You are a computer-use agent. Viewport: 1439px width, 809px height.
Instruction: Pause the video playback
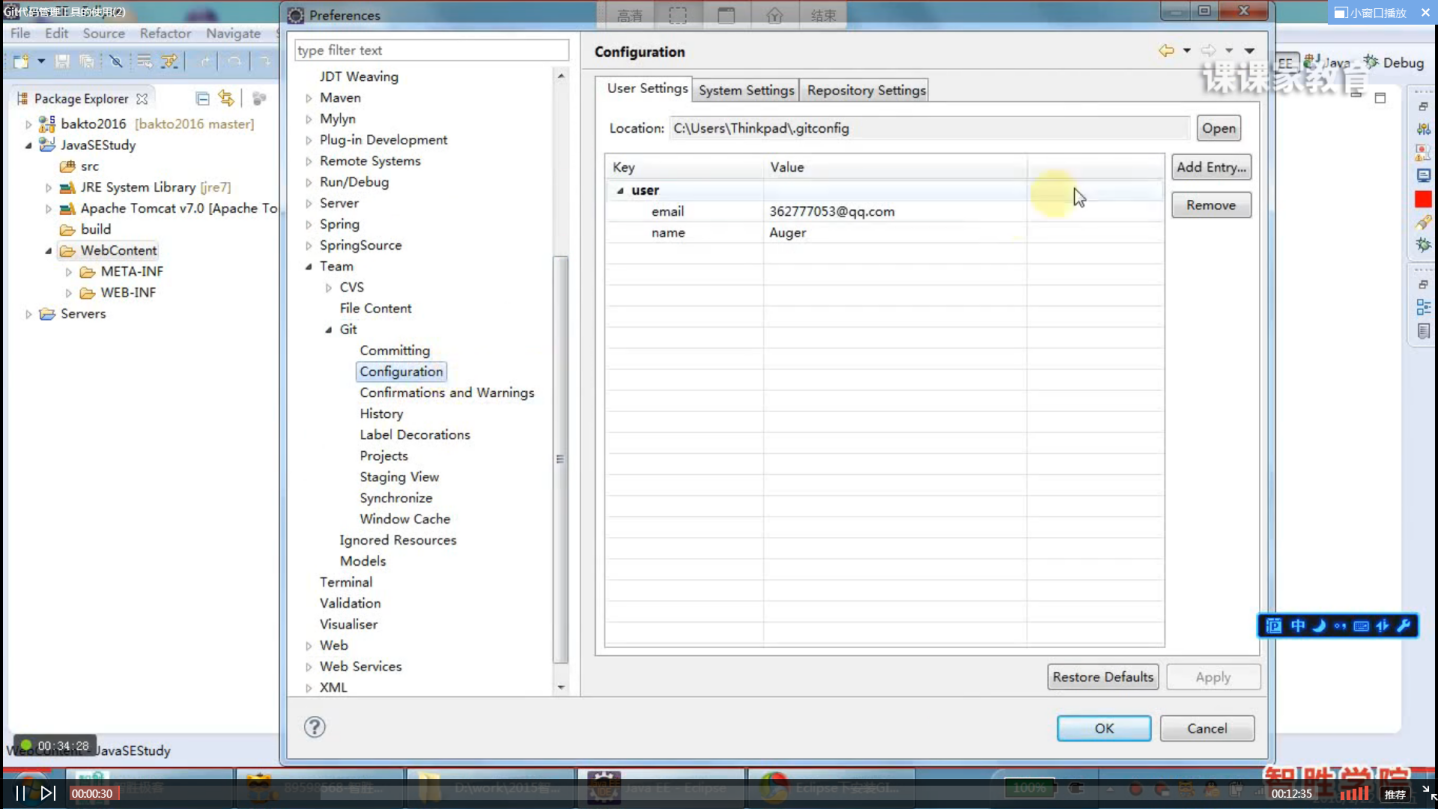(20, 793)
